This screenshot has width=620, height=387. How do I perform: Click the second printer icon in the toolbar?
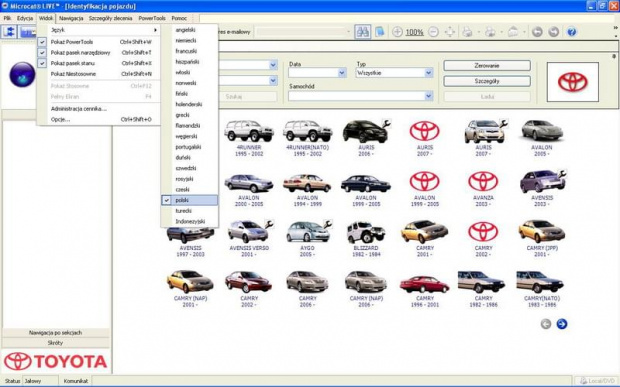(x=490, y=32)
